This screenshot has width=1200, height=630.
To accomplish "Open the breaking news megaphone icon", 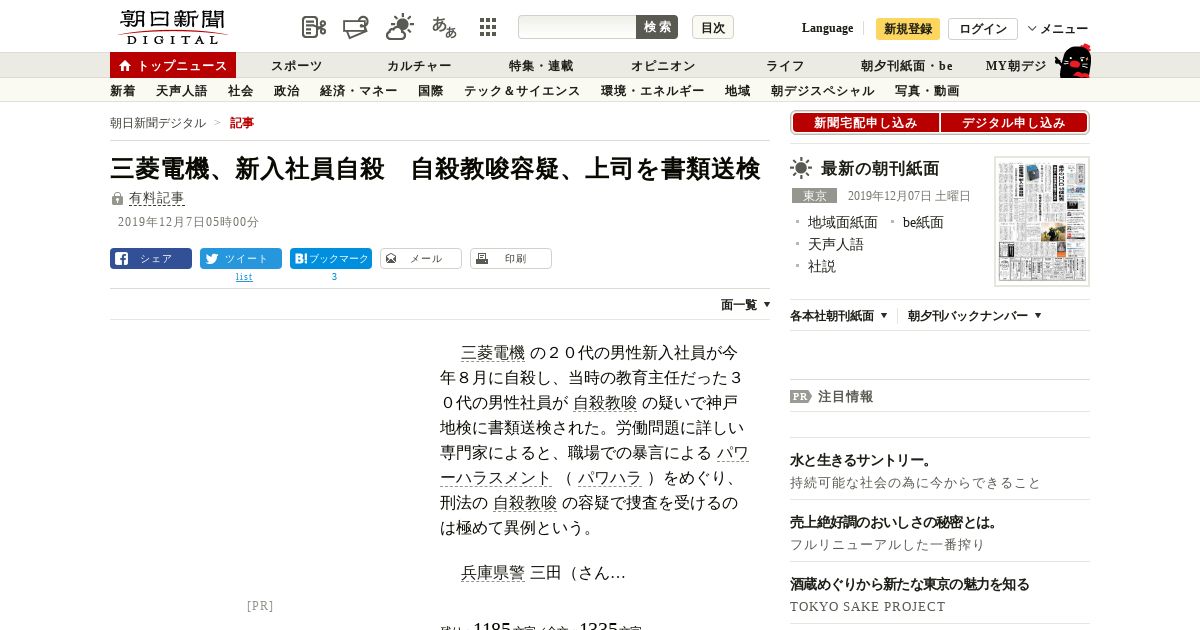I will coord(356,27).
